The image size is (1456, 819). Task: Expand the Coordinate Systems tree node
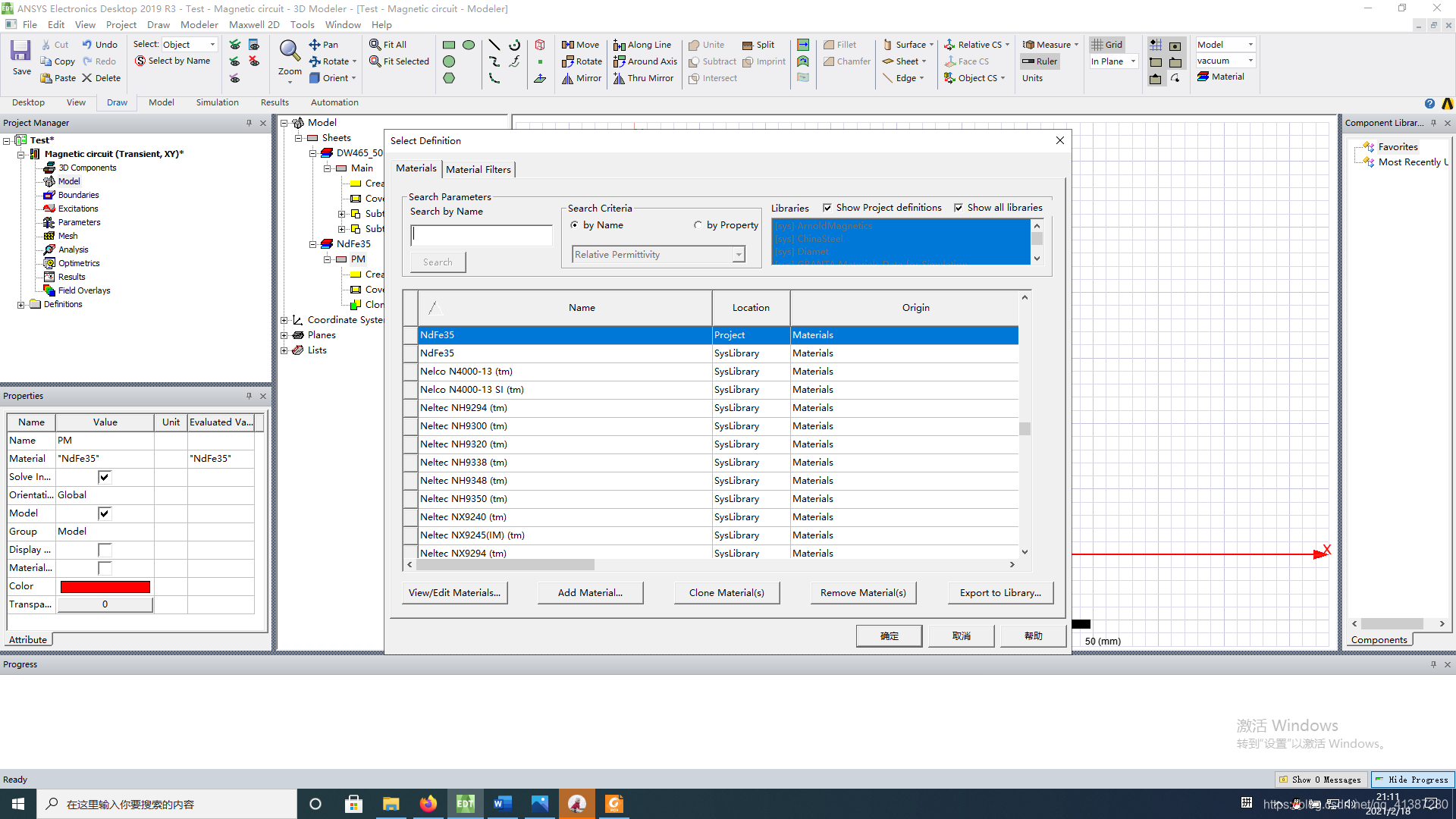pyautogui.click(x=284, y=320)
